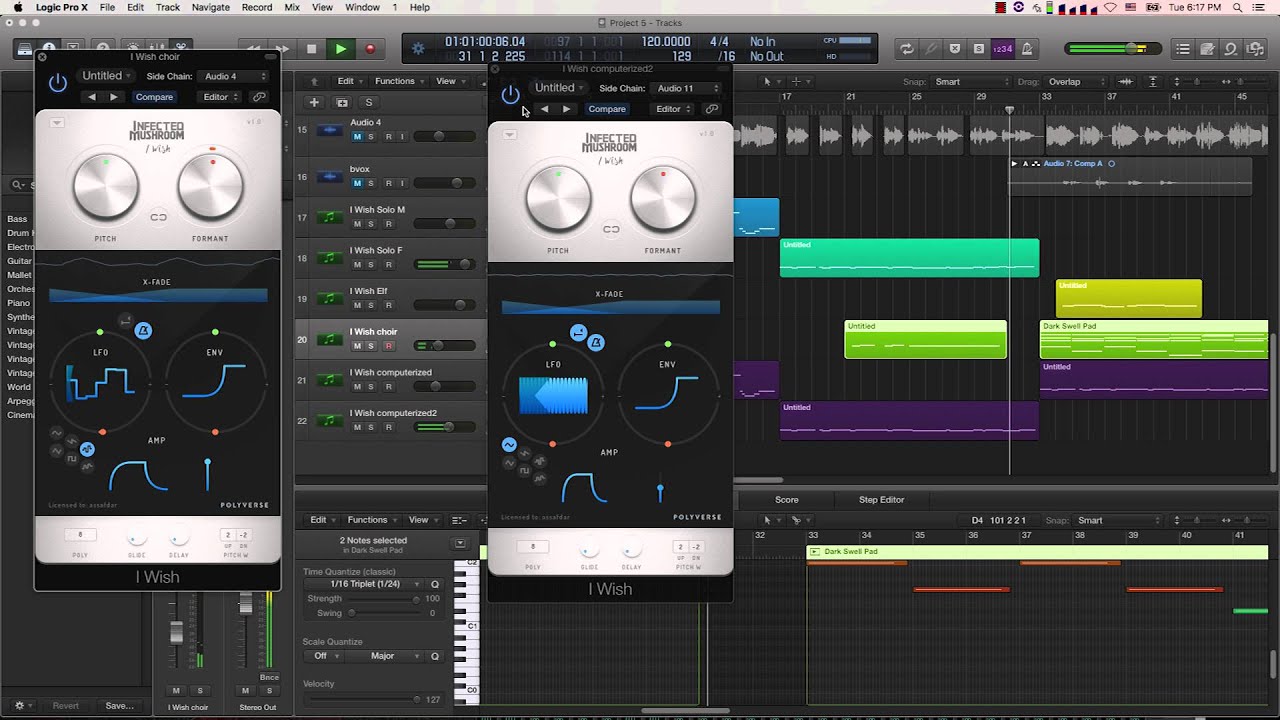Toggle the Metronome click button
The height and width of the screenshot is (720, 1280).
click(1027, 48)
